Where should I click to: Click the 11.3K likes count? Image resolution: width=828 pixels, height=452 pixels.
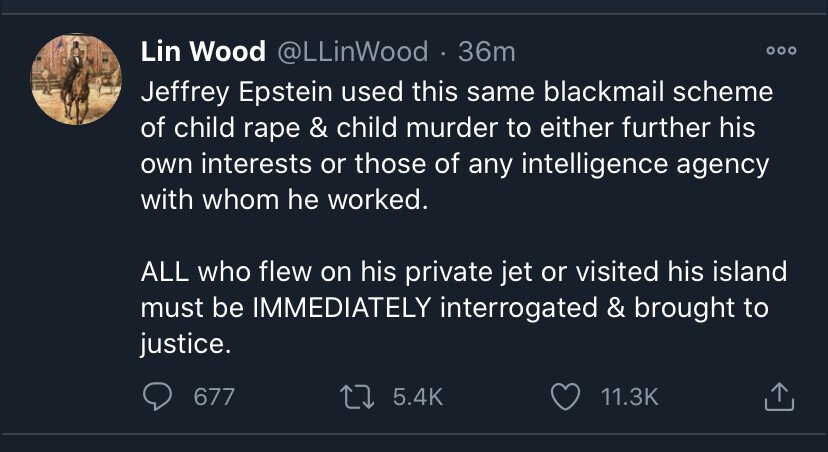click(x=630, y=397)
